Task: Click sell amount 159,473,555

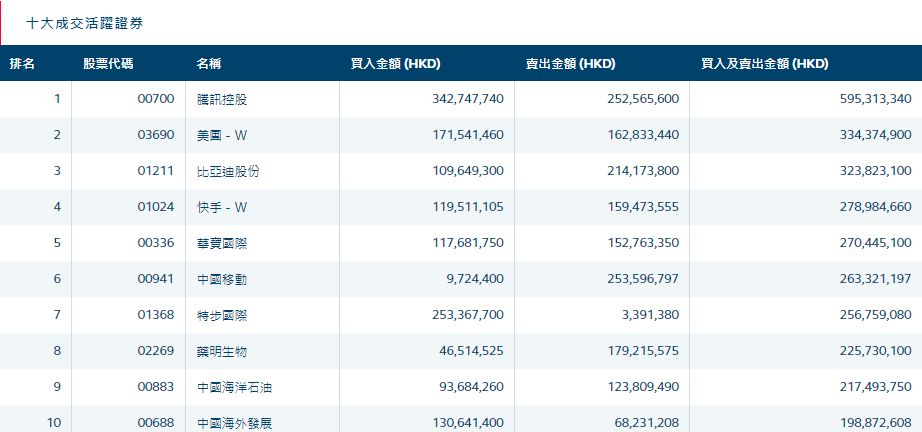Action: 643,207
